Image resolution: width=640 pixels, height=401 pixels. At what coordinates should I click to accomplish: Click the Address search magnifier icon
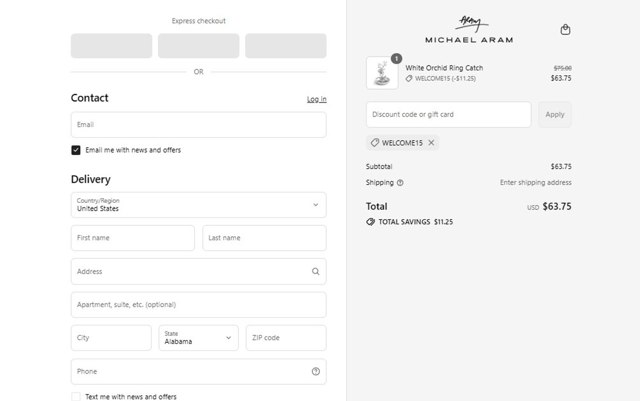click(316, 271)
